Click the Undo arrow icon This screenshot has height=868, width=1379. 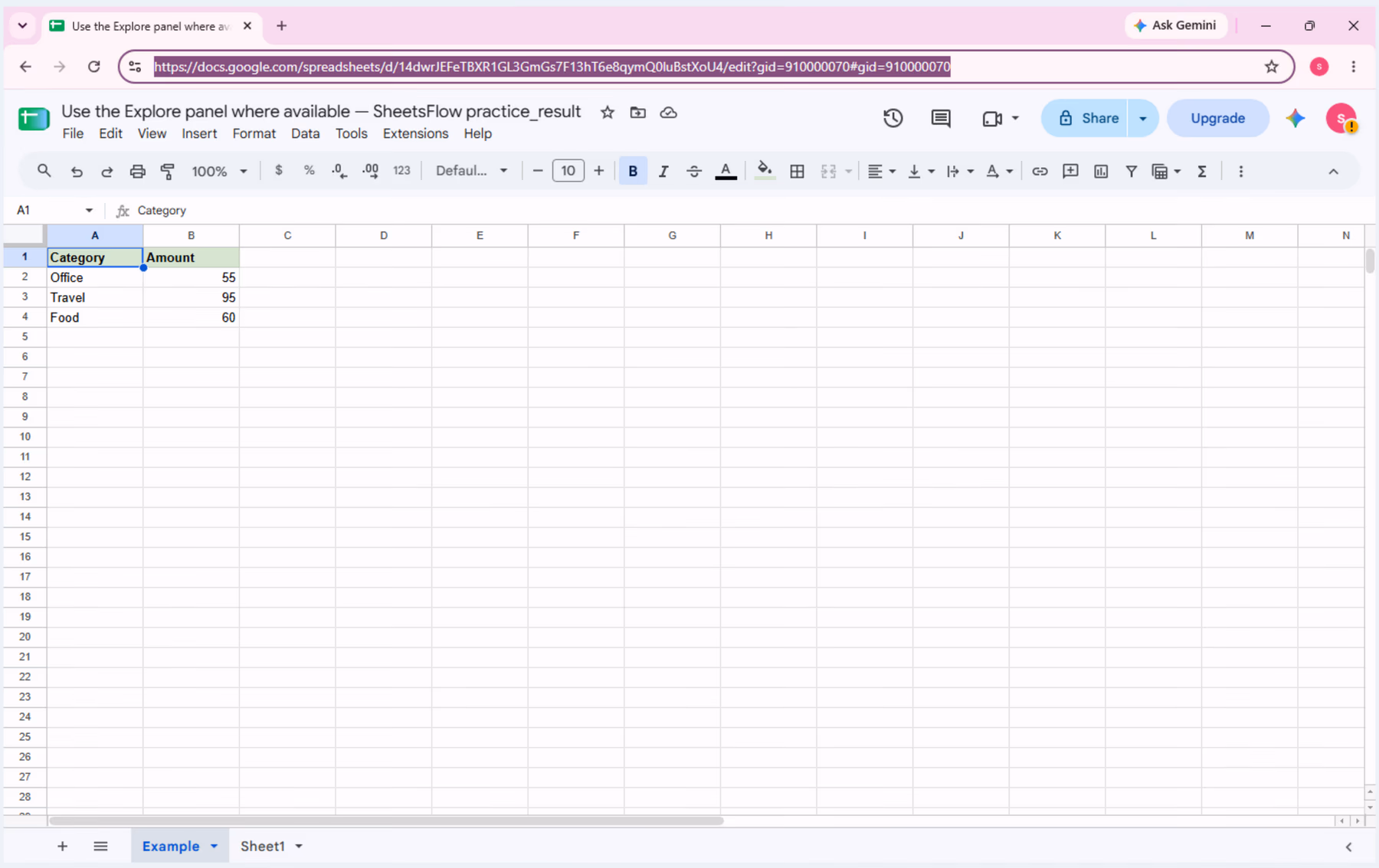coord(77,172)
